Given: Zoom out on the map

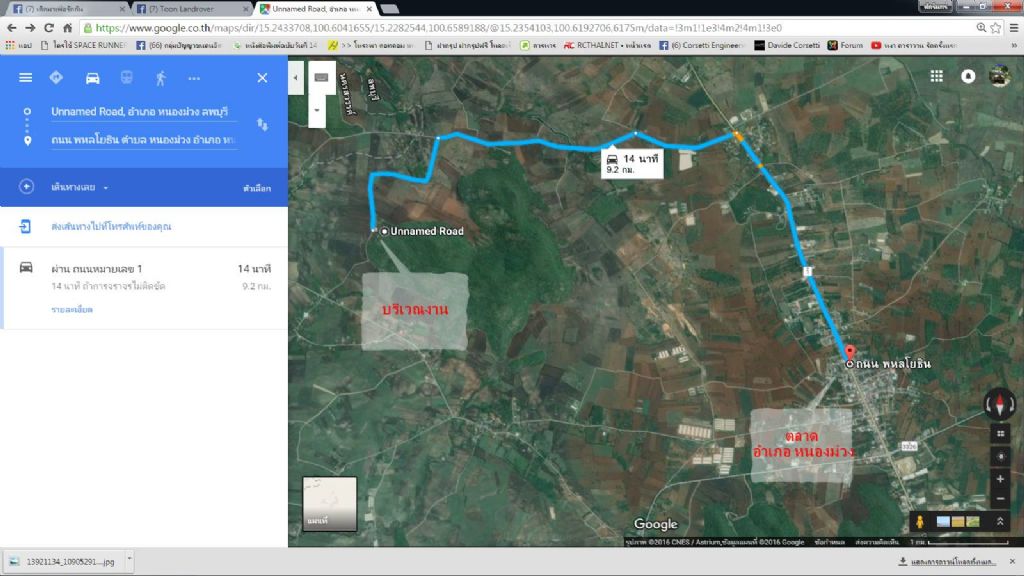Looking at the screenshot, I should [x=1000, y=499].
